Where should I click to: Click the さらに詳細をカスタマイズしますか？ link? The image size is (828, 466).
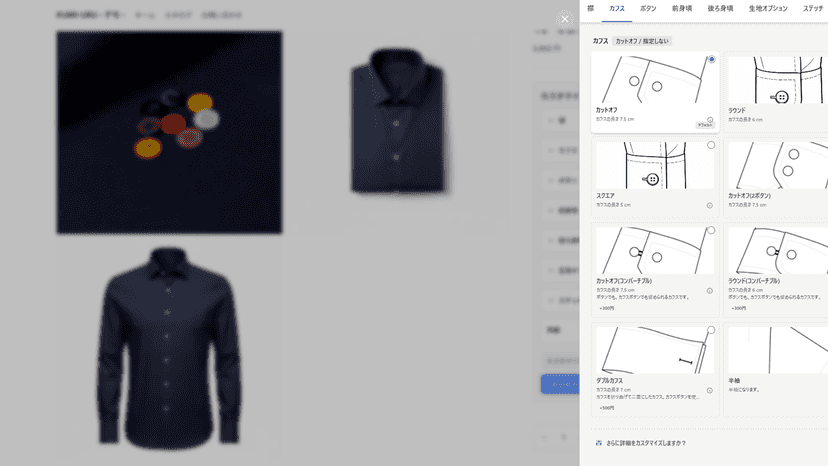(x=646, y=443)
